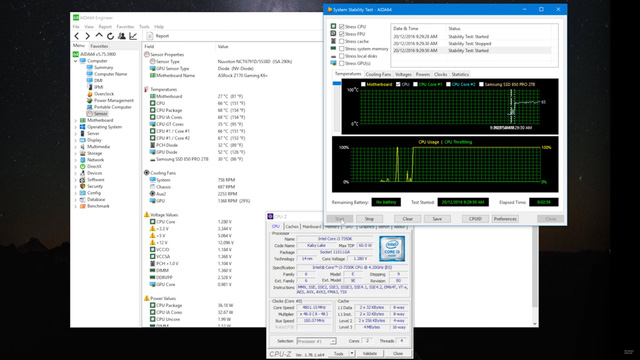This screenshot has height=360, width=640.
Task: Expand the Multimedia tree node
Action: click(x=76, y=147)
